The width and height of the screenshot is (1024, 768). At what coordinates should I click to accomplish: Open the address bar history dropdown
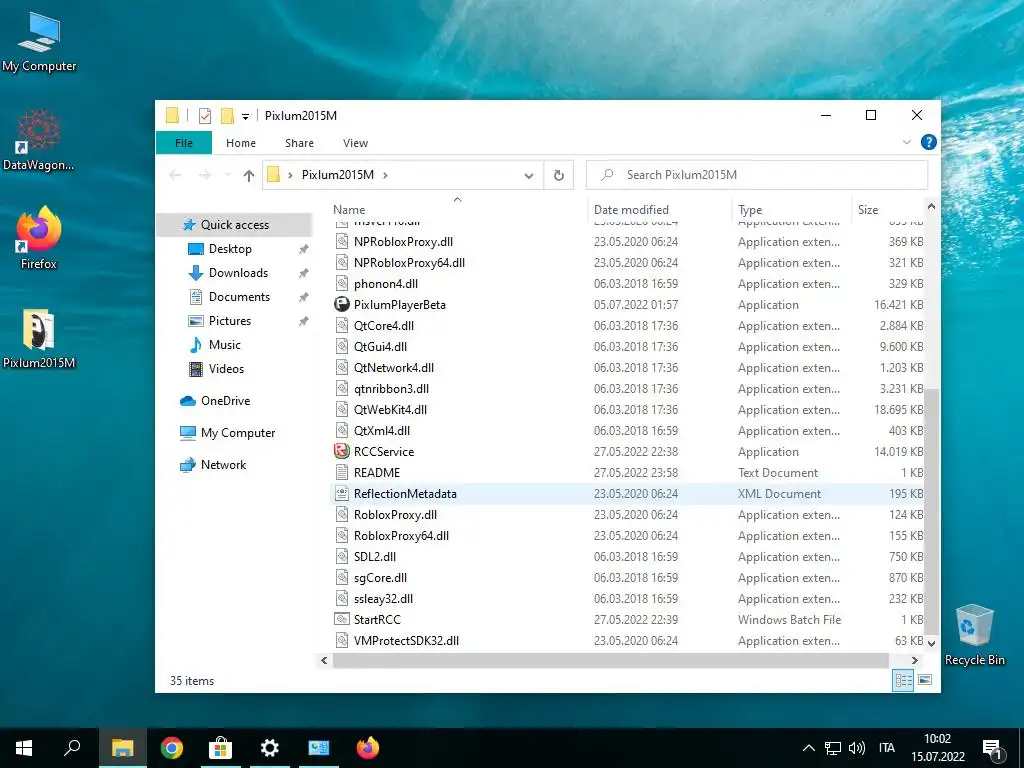529,175
